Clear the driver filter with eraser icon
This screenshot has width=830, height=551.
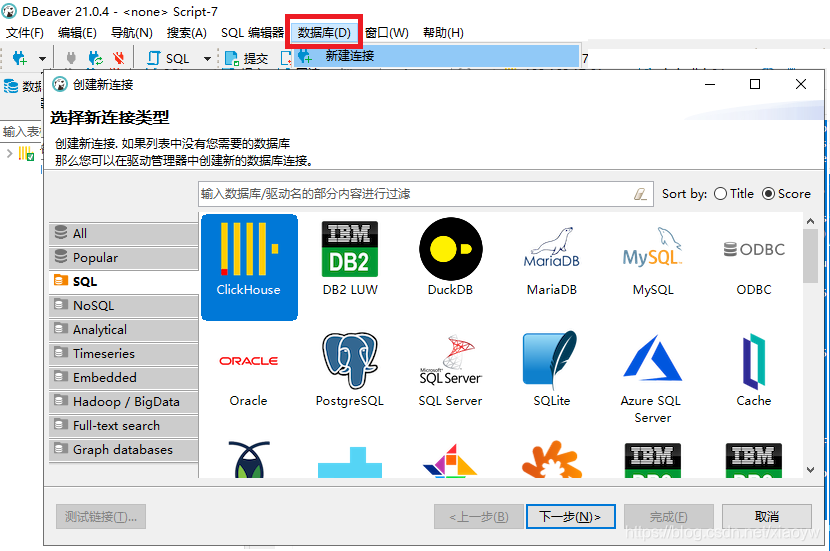click(640, 194)
